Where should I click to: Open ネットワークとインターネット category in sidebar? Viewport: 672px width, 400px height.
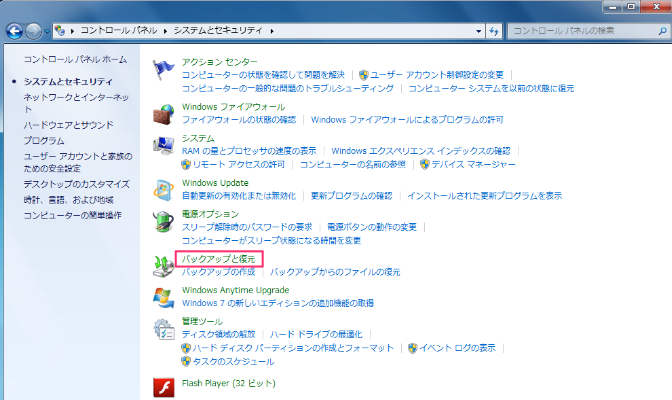76,103
